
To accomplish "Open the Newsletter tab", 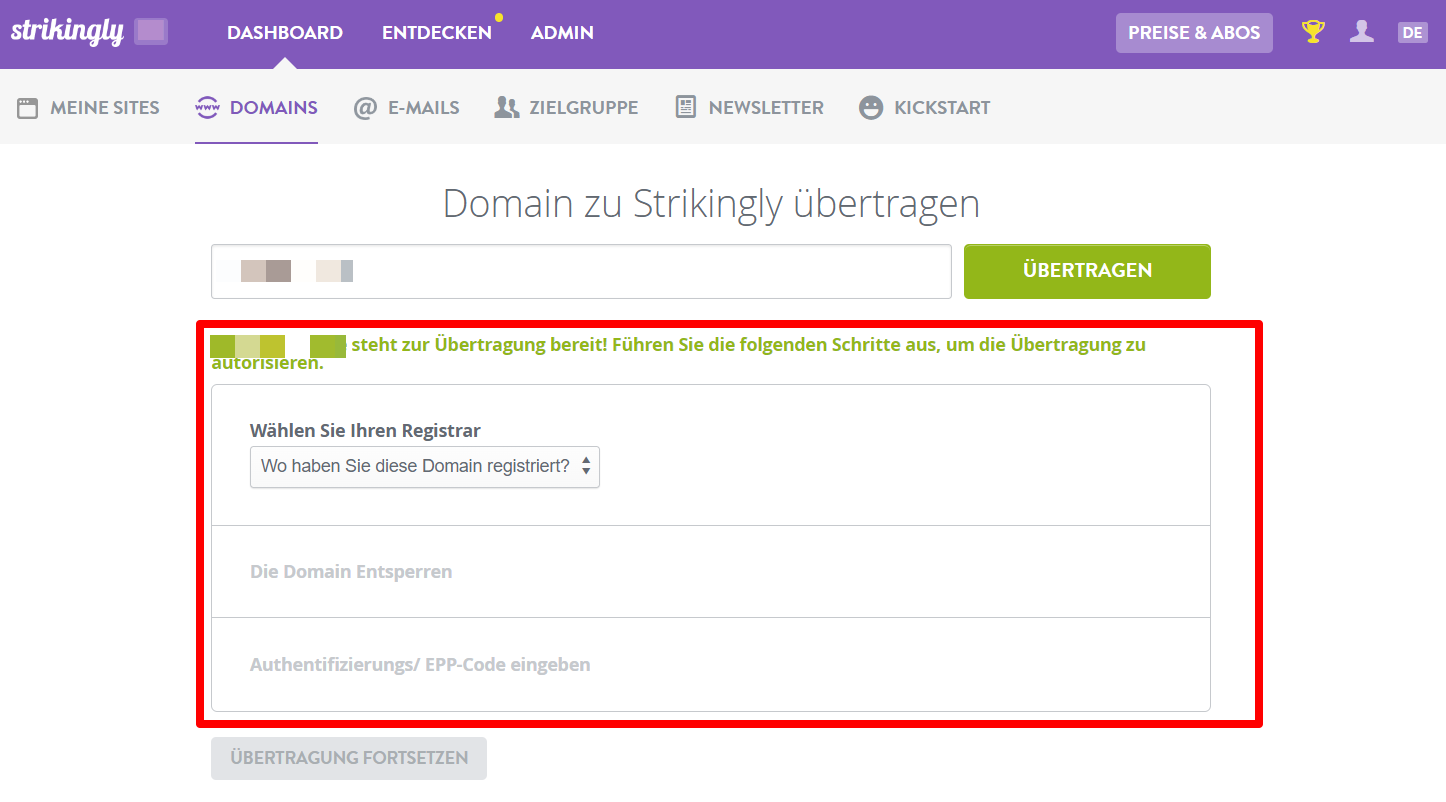I will click(x=749, y=107).
